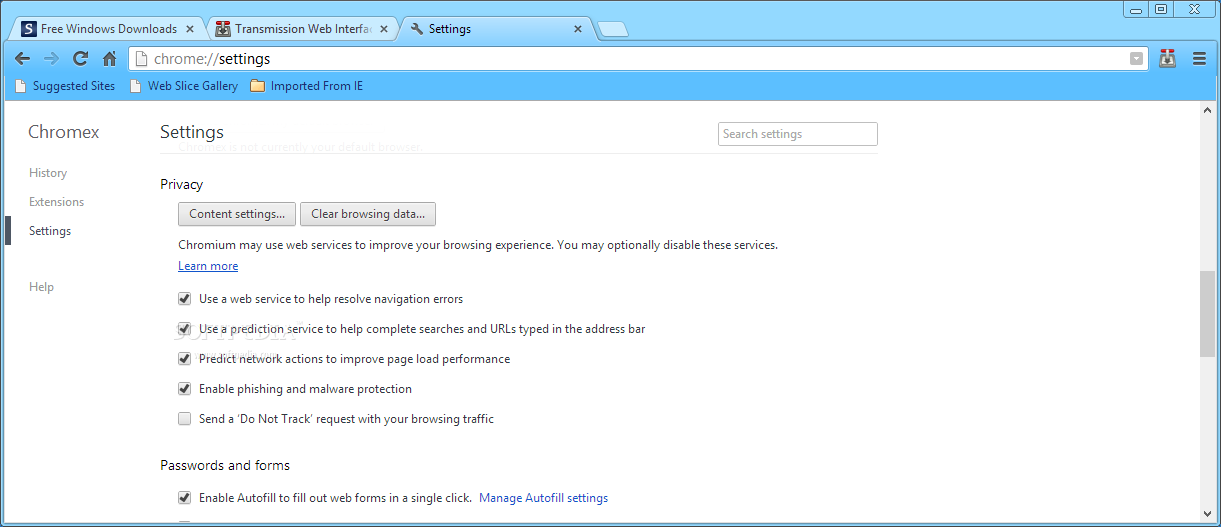
Task: Reload the current page
Action: 81,59
